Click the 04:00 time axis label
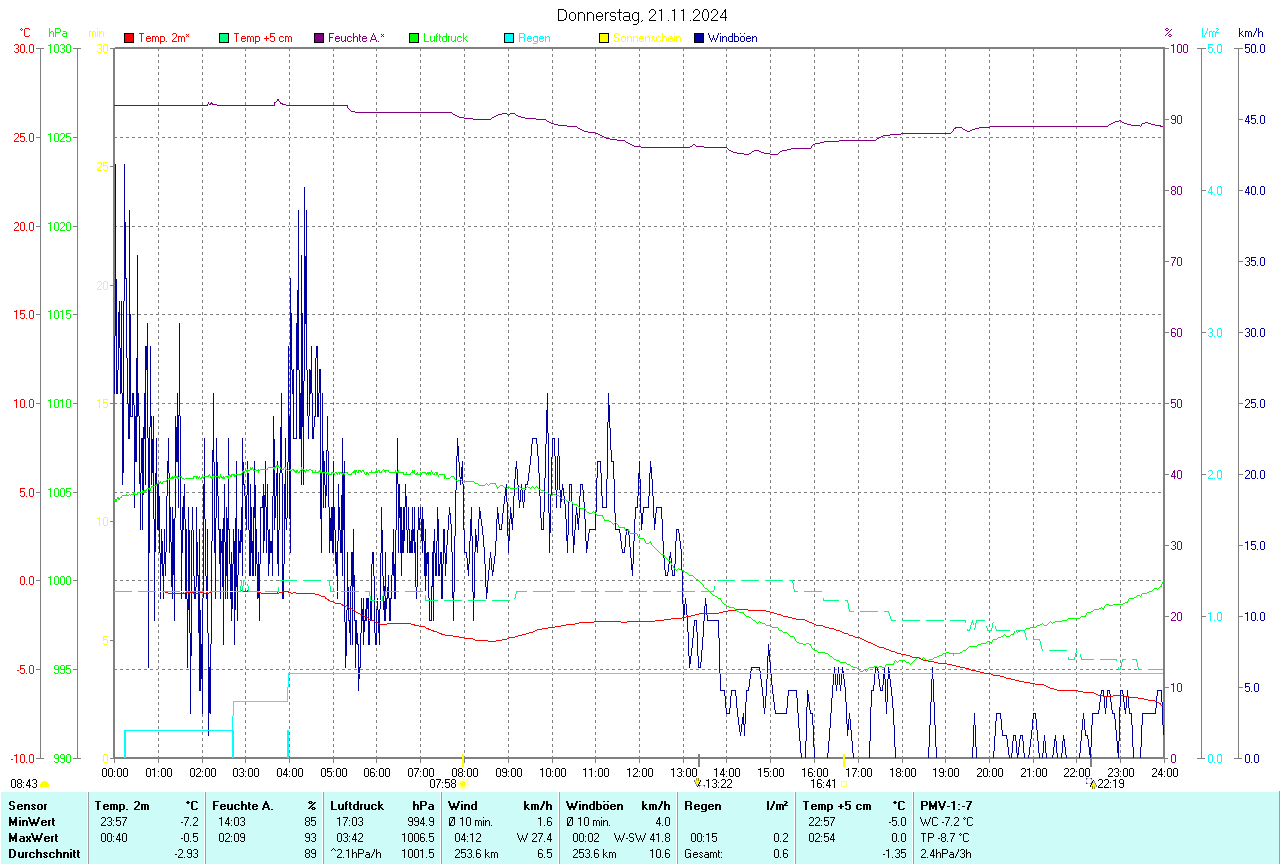The width and height of the screenshot is (1280, 864). [x=290, y=772]
